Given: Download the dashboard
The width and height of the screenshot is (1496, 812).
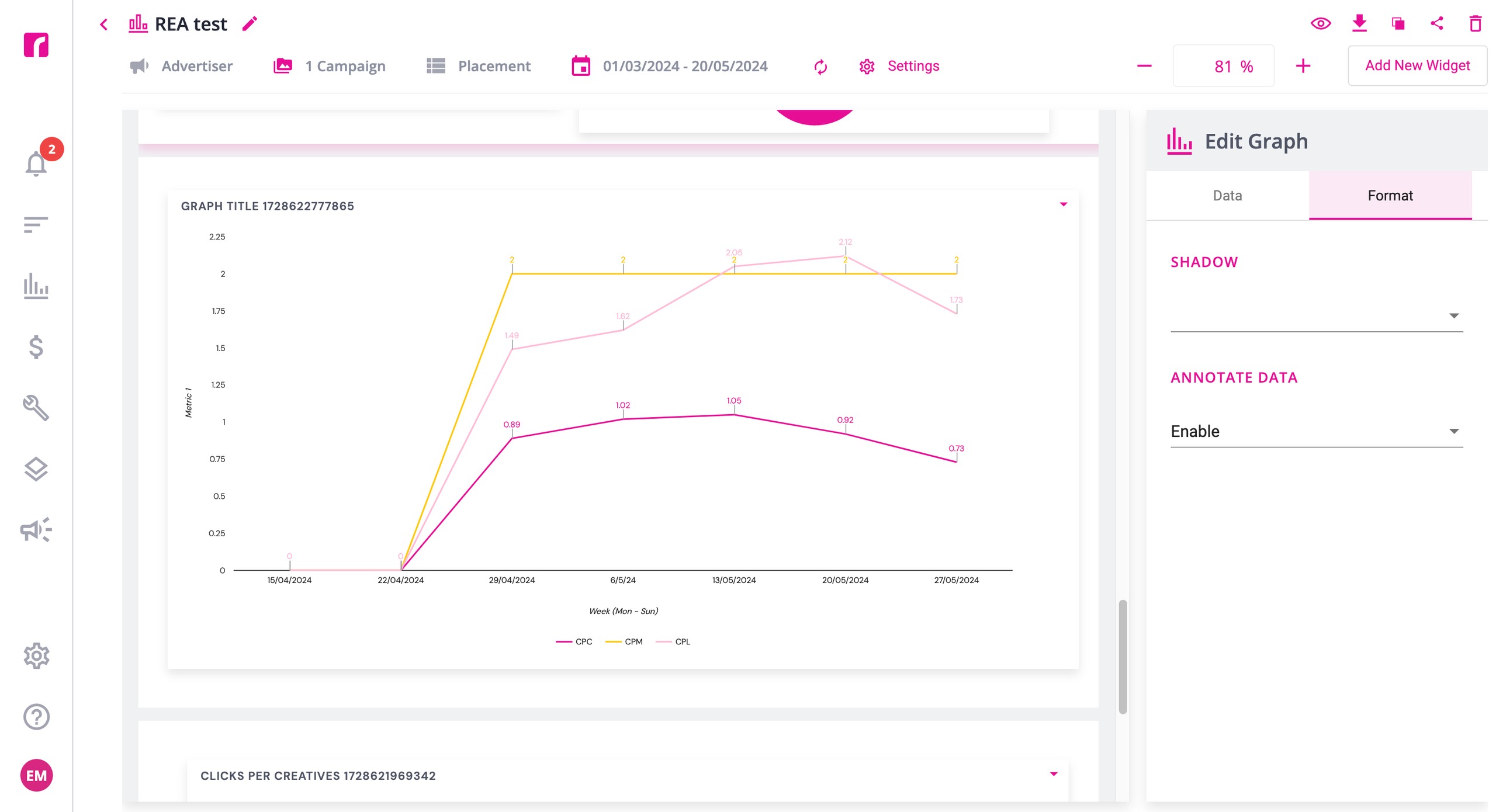Looking at the screenshot, I should coord(1359,23).
